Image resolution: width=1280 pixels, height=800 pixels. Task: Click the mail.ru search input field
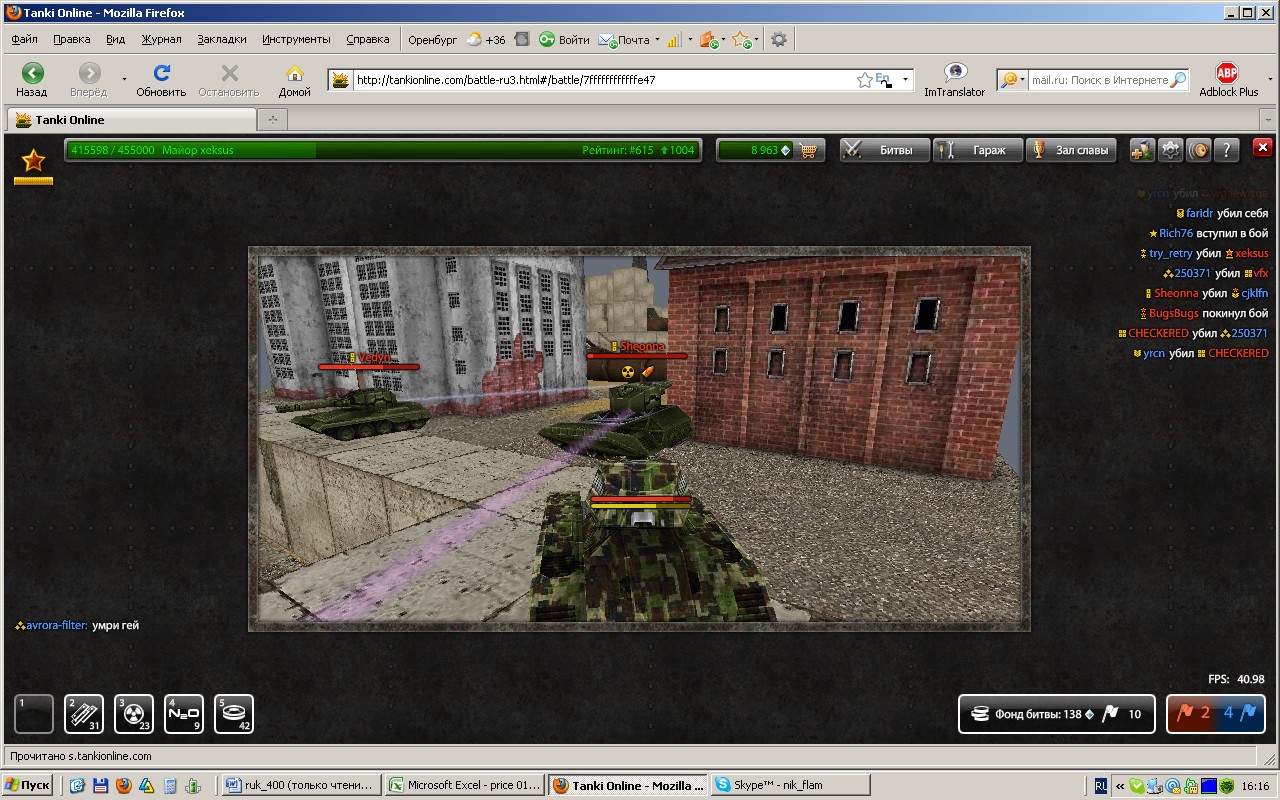[x=1099, y=80]
